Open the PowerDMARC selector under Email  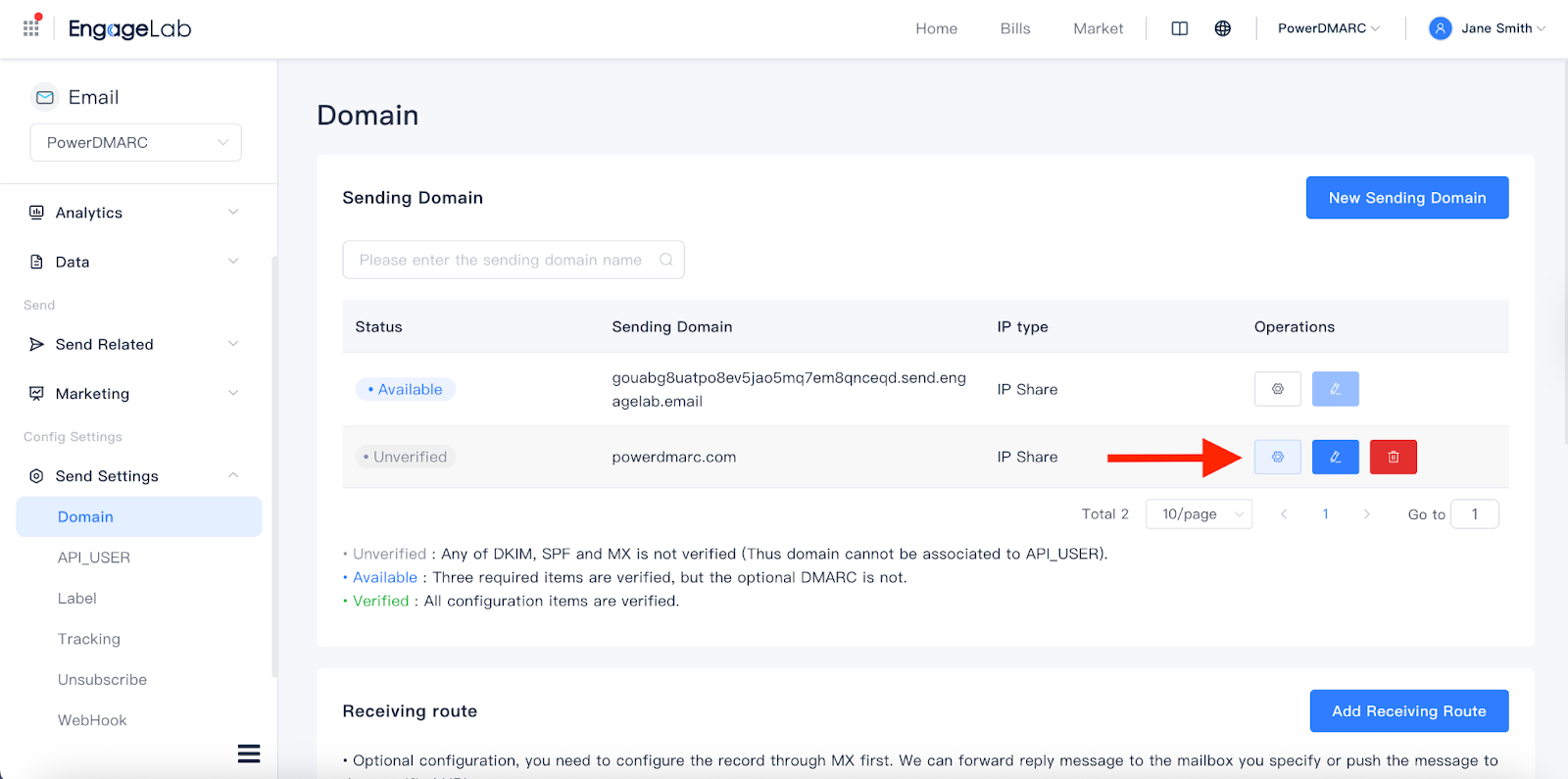pos(136,142)
